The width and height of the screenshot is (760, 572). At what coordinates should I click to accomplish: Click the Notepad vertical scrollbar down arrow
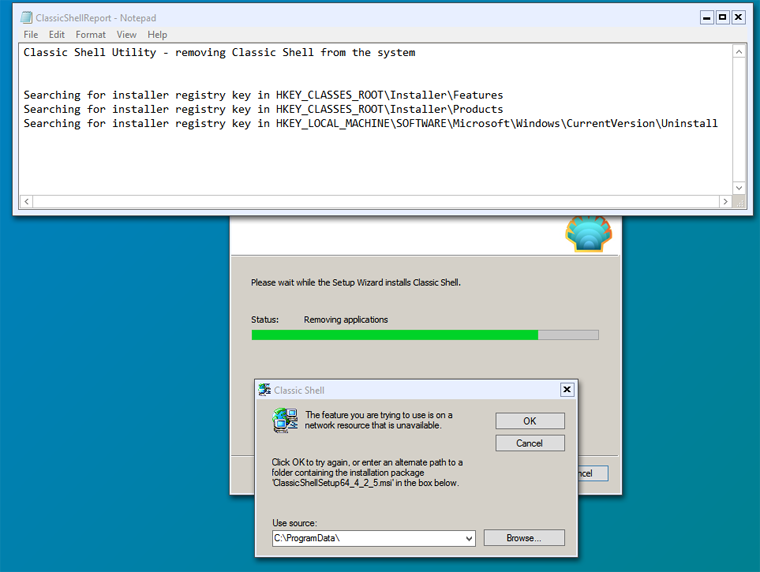click(x=740, y=188)
